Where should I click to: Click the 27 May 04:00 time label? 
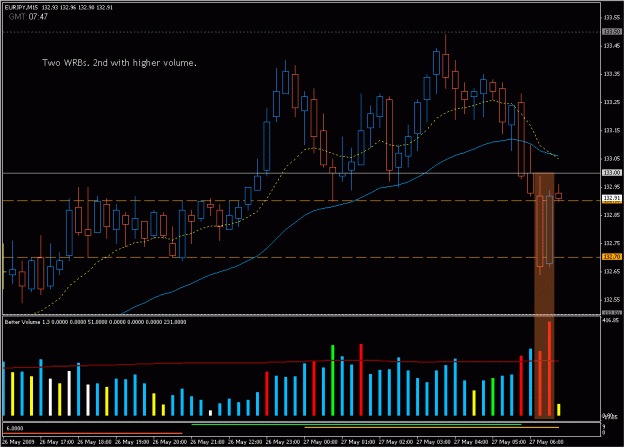470,442
